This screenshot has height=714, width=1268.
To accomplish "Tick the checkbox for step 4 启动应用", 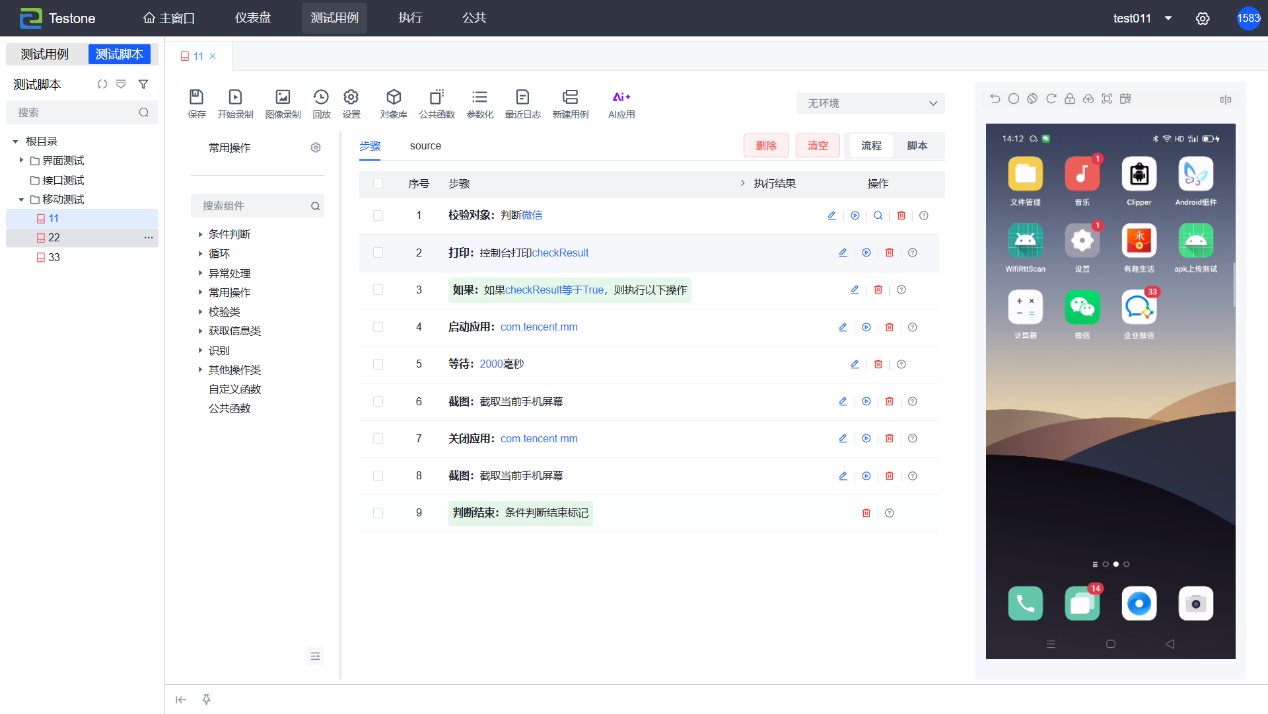I will click(x=378, y=327).
